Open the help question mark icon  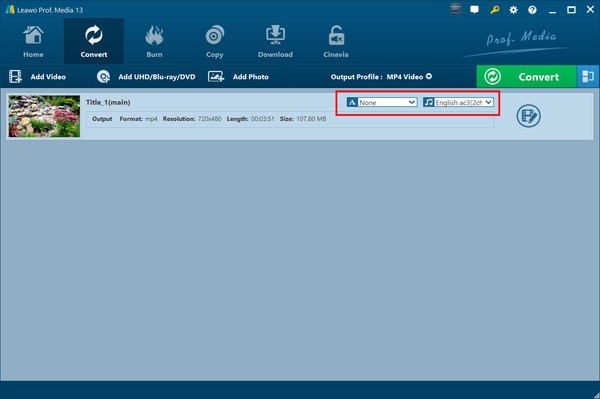click(x=532, y=10)
